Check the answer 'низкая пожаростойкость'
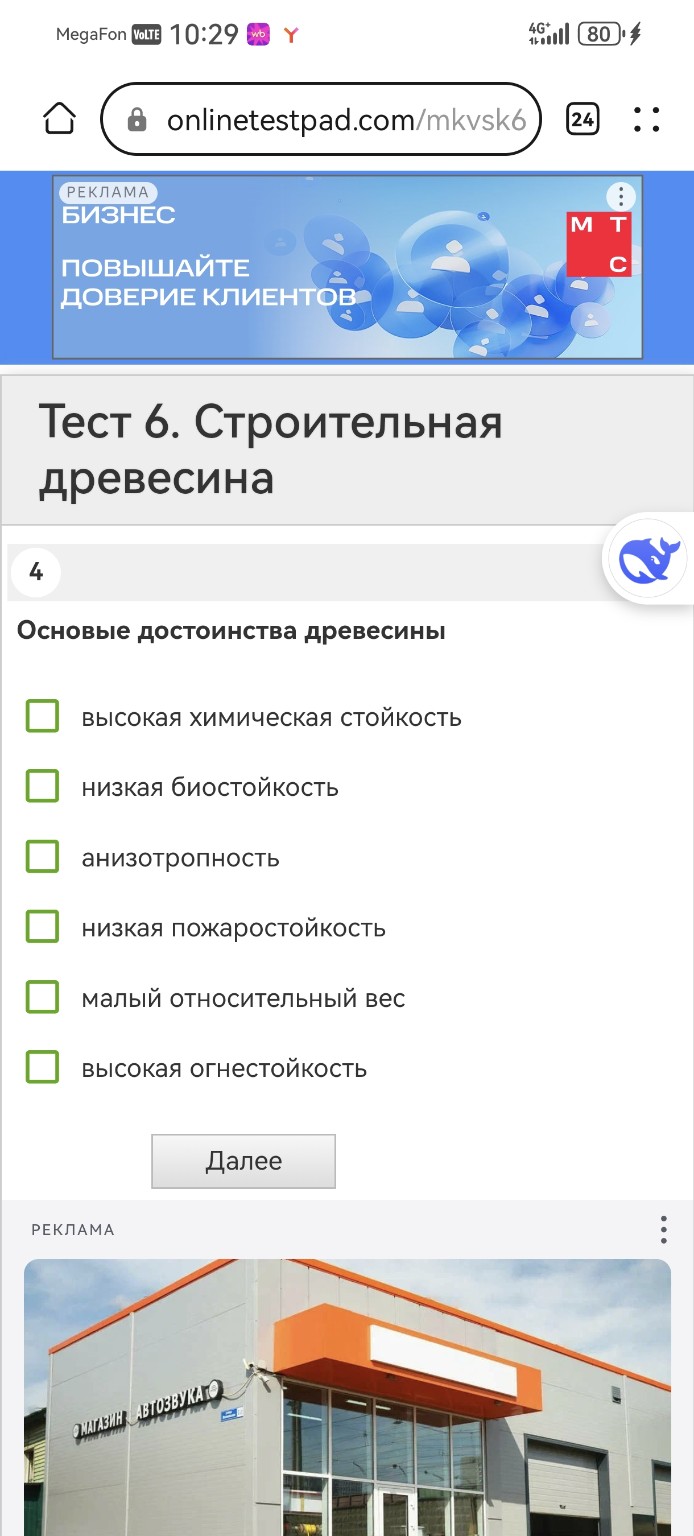694x1536 pixels. [41, 926]
